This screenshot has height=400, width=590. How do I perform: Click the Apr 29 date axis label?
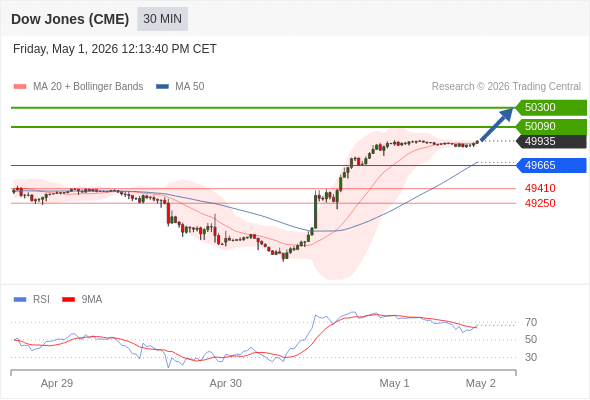(x=57, y=383)
